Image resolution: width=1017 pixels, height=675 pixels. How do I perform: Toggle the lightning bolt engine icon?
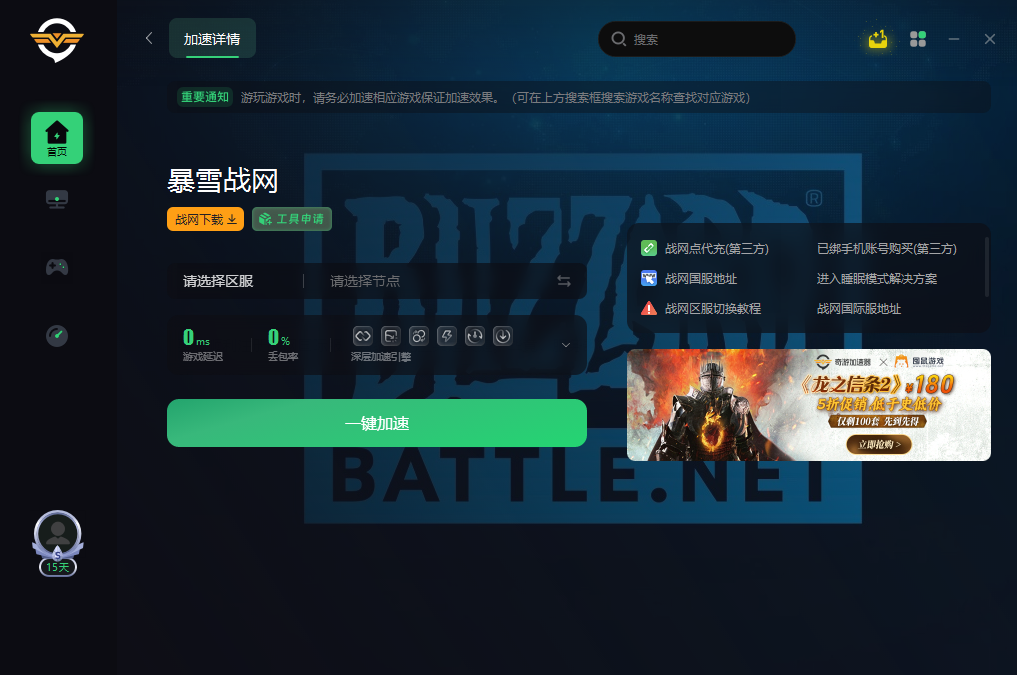pyautogui.click(x=447, y=336)
